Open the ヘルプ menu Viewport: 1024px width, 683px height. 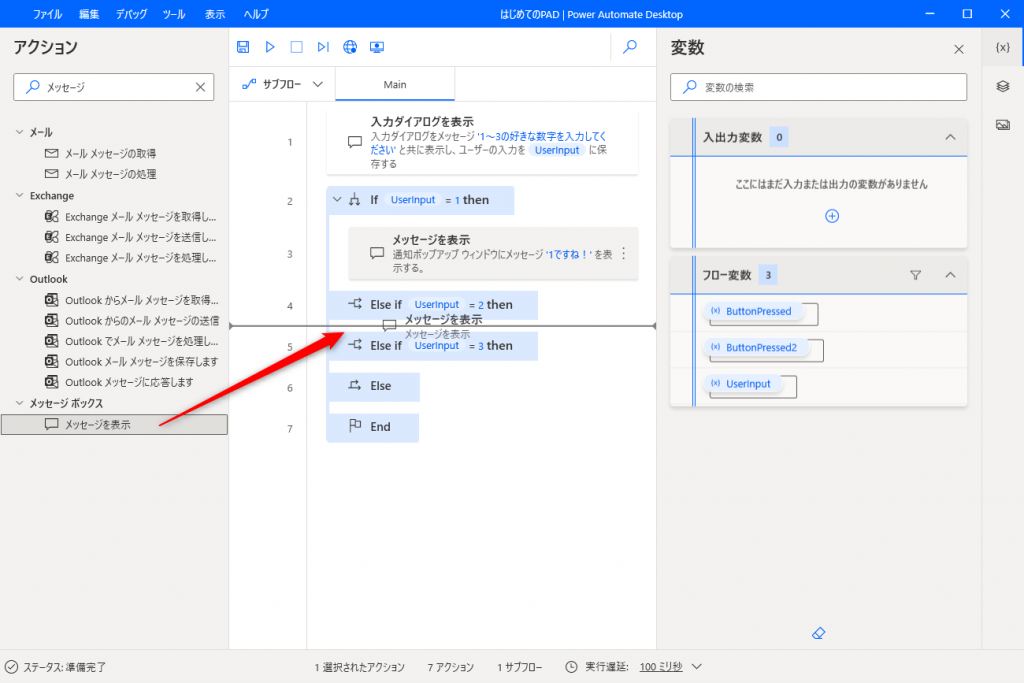tap(255, 14)
